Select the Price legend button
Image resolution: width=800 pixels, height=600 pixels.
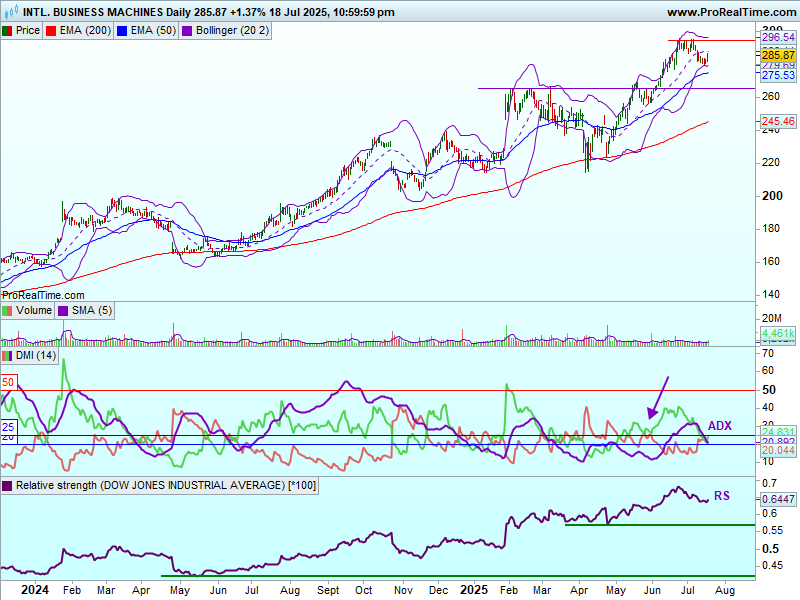click(21, 31)
